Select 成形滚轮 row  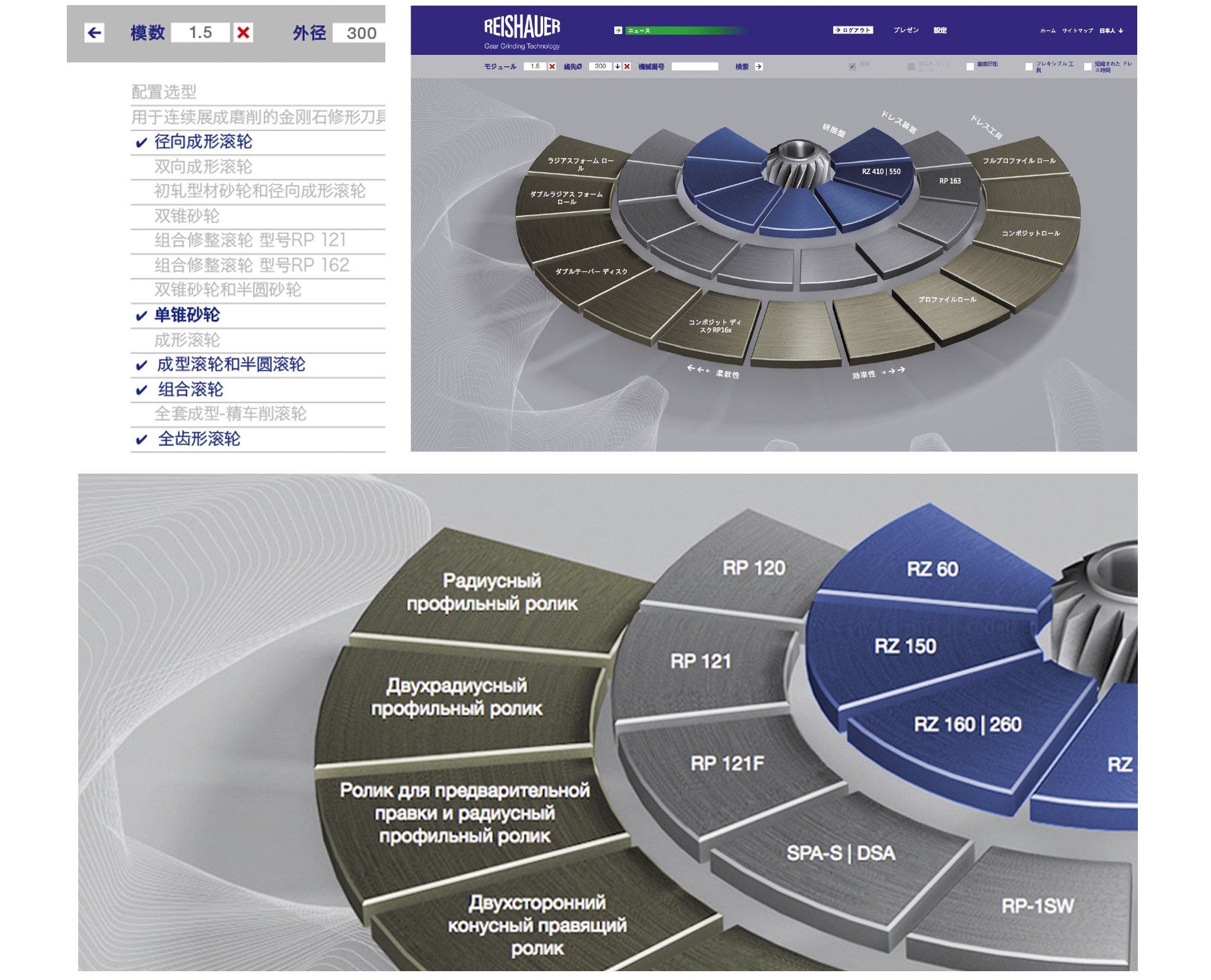coord(258,341)
